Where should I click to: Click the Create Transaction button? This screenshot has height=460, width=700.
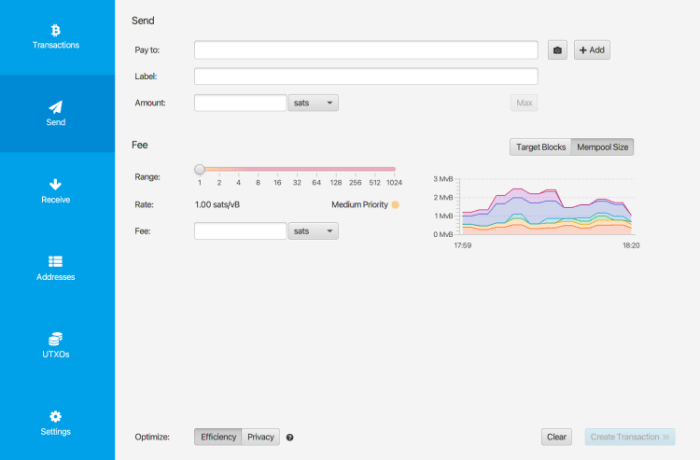pos(630,437)
